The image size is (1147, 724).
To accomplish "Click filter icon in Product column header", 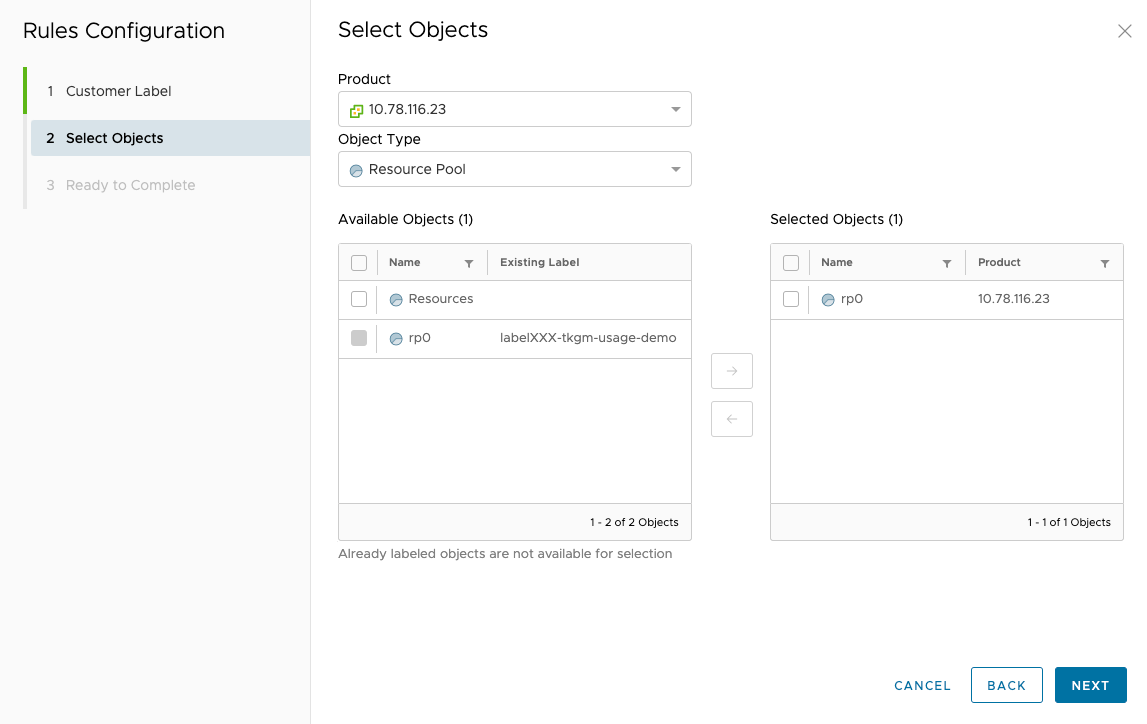I will click(1105, 263).
